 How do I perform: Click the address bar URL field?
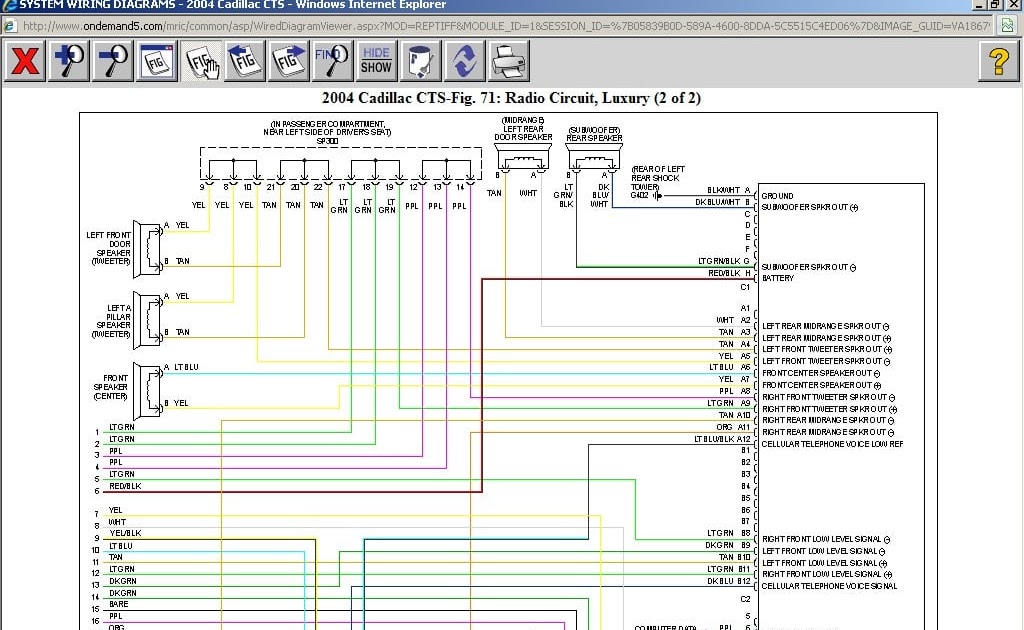pyautogui.click(x=506, y=26)
